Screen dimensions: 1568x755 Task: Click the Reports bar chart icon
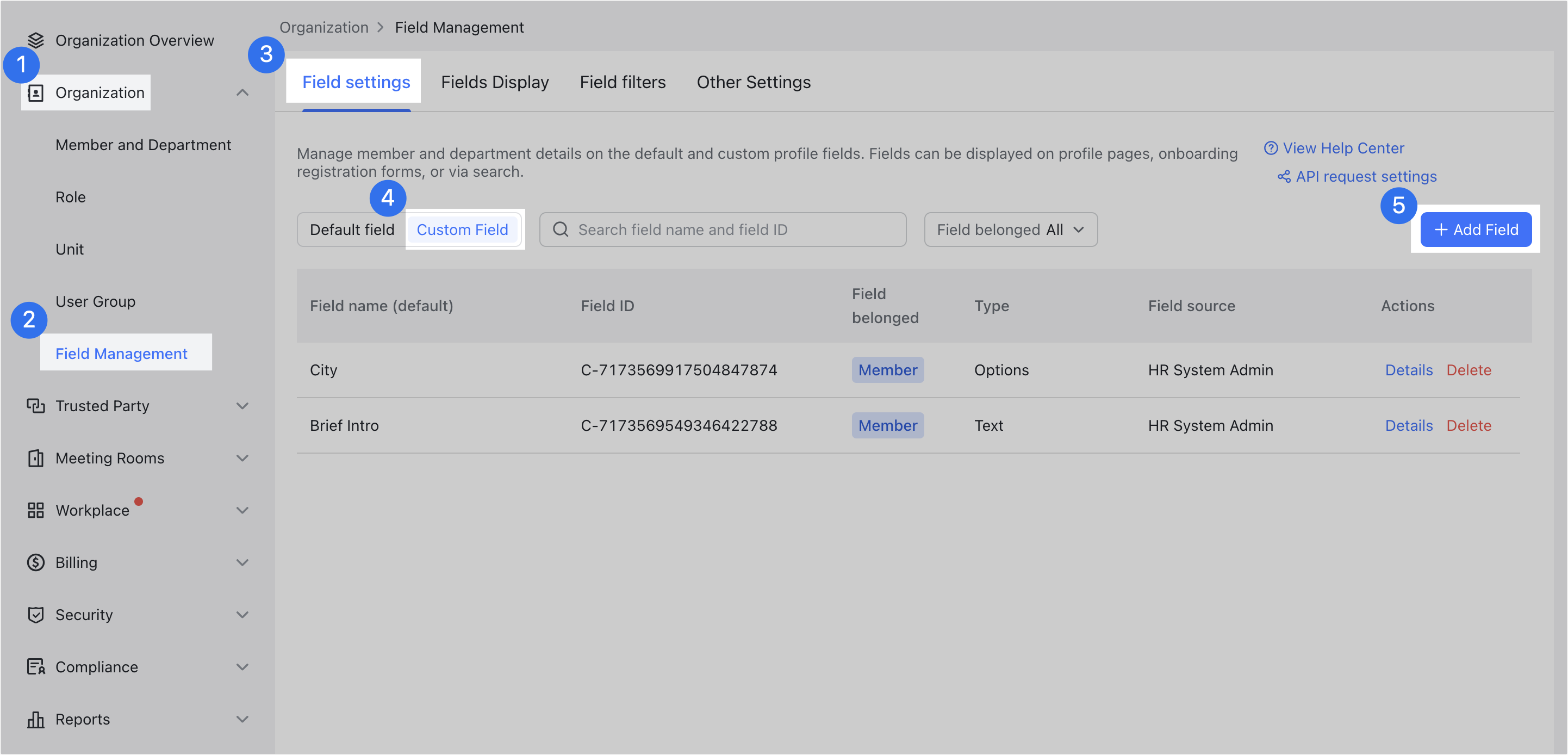pos(36,719)
